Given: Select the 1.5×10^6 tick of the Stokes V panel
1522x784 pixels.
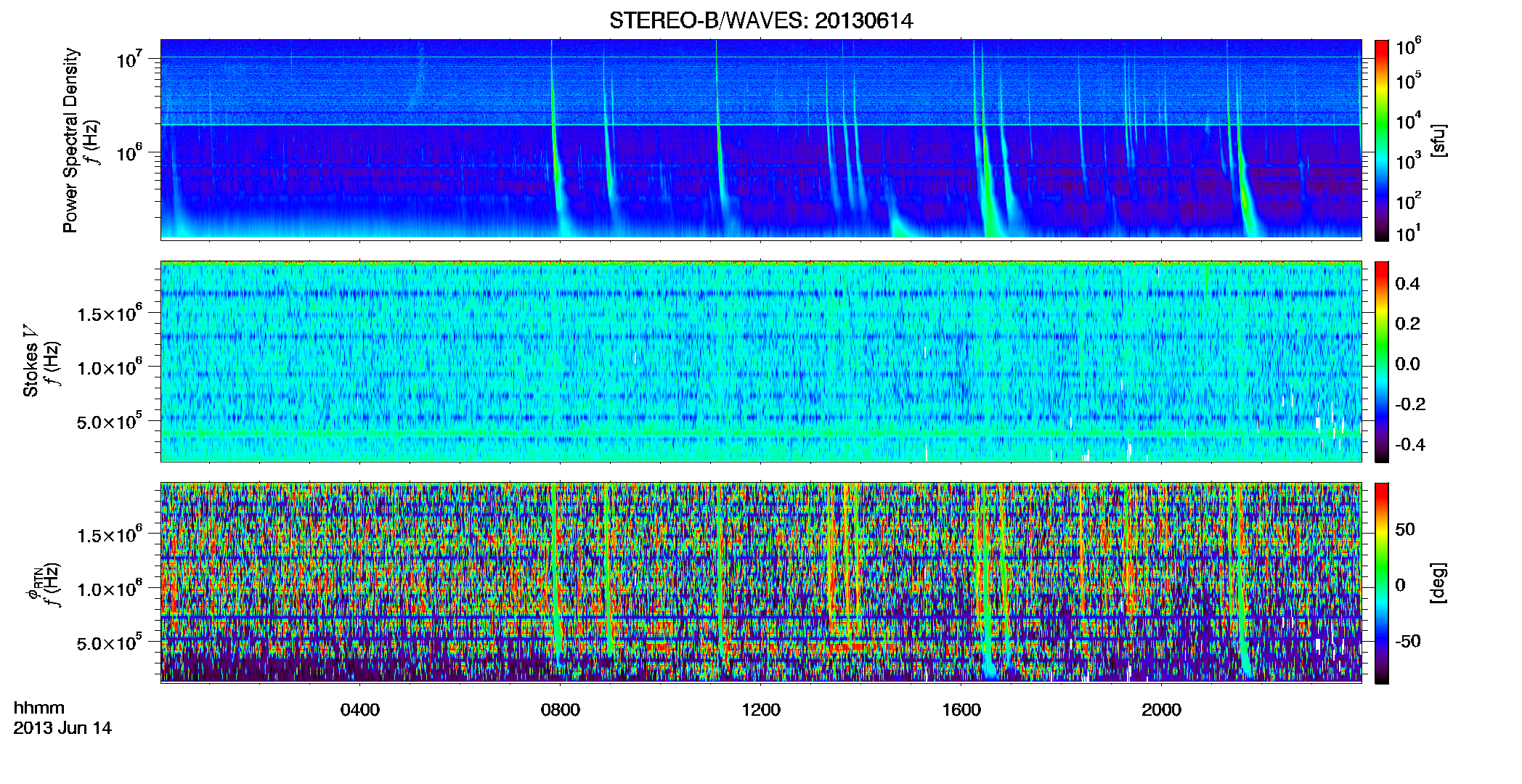Looking at the screenshot, I should click(110, 314).
